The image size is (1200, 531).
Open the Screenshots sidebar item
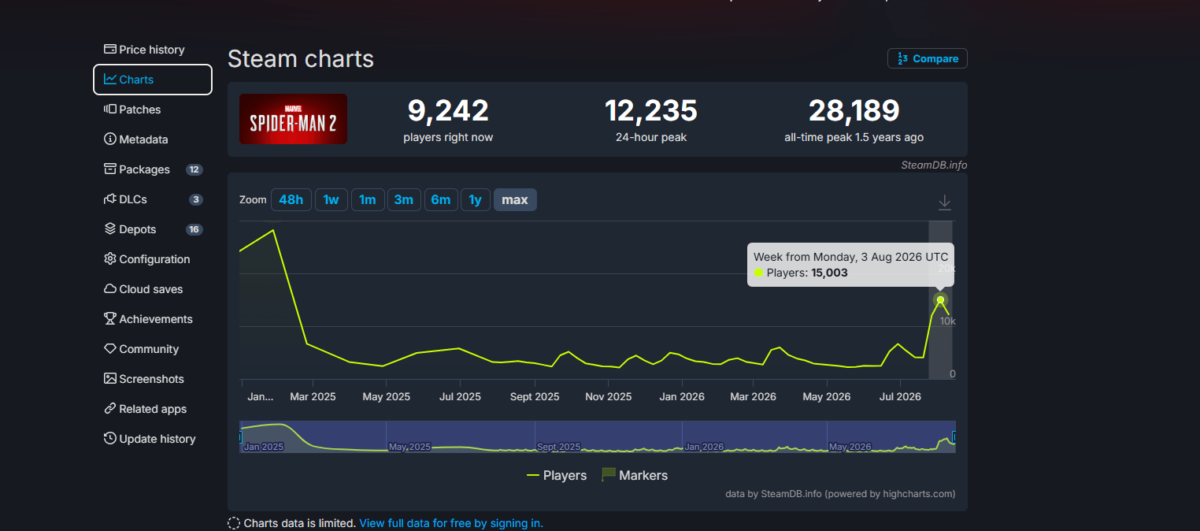pos(152,379)
